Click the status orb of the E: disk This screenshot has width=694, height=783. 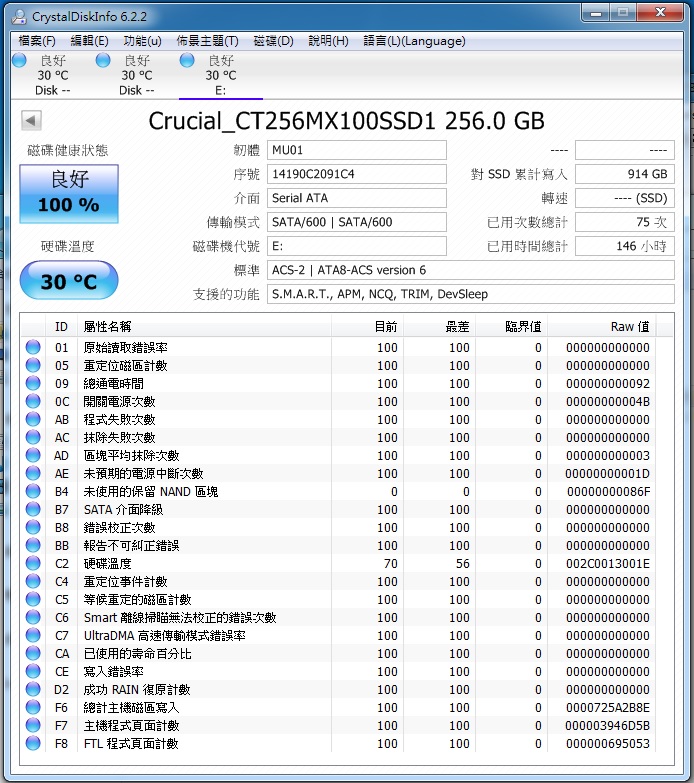(187, 60)
